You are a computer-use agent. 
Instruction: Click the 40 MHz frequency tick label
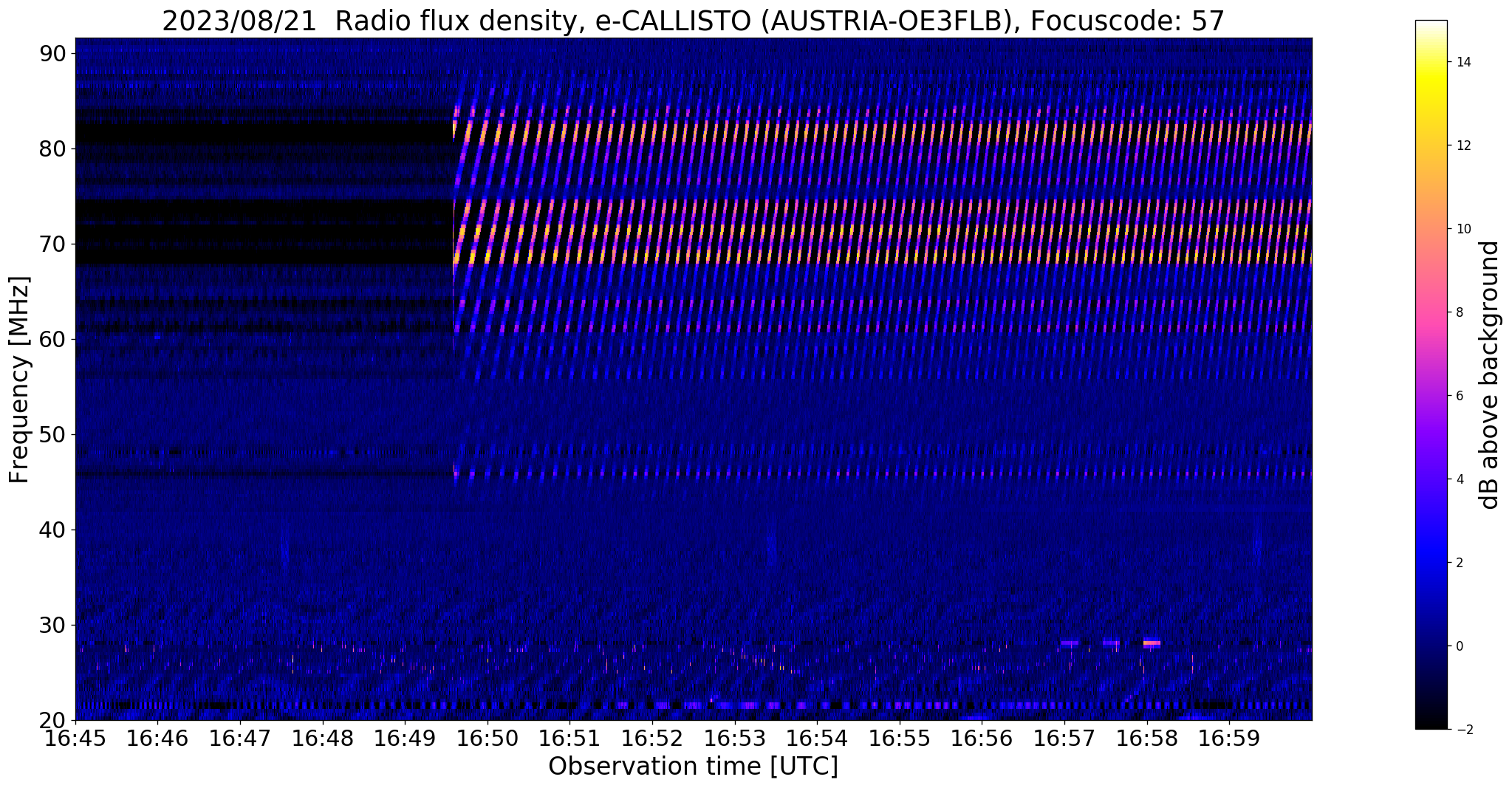(x=53, y=530)
